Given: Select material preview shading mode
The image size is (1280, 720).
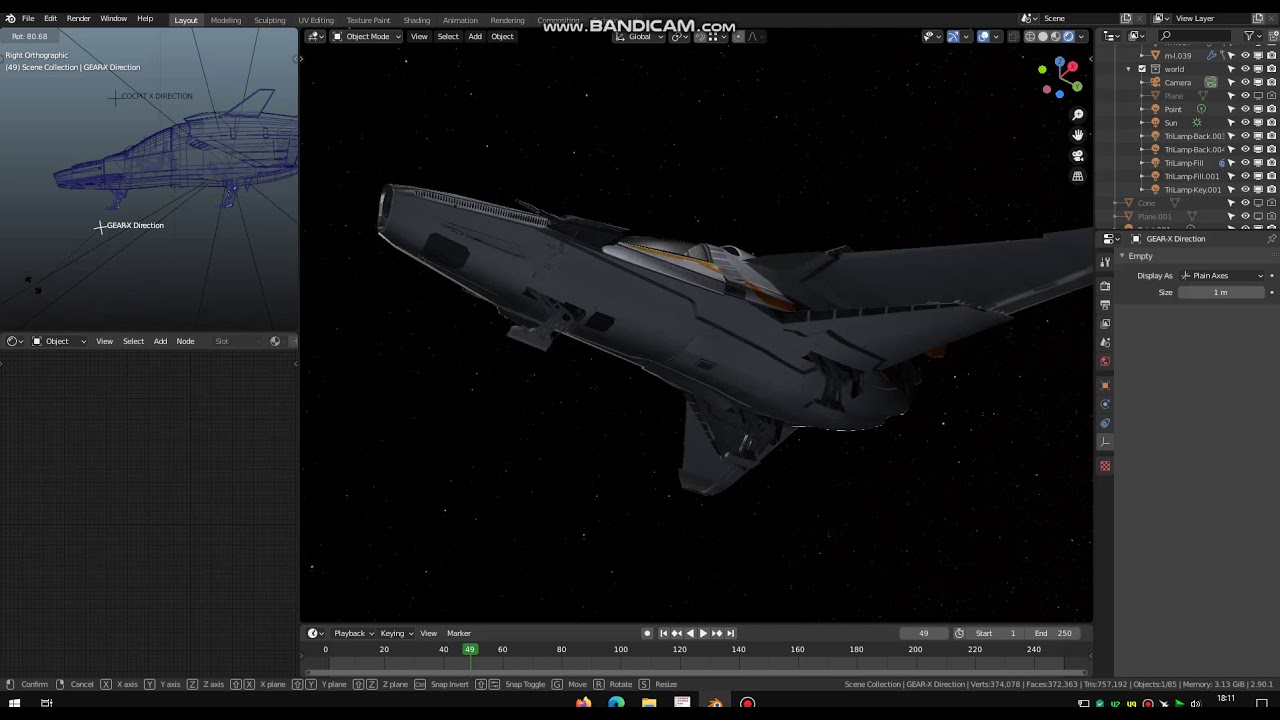Looking at the screenshot, I should pyautogui.click(x=1055, y=37).
